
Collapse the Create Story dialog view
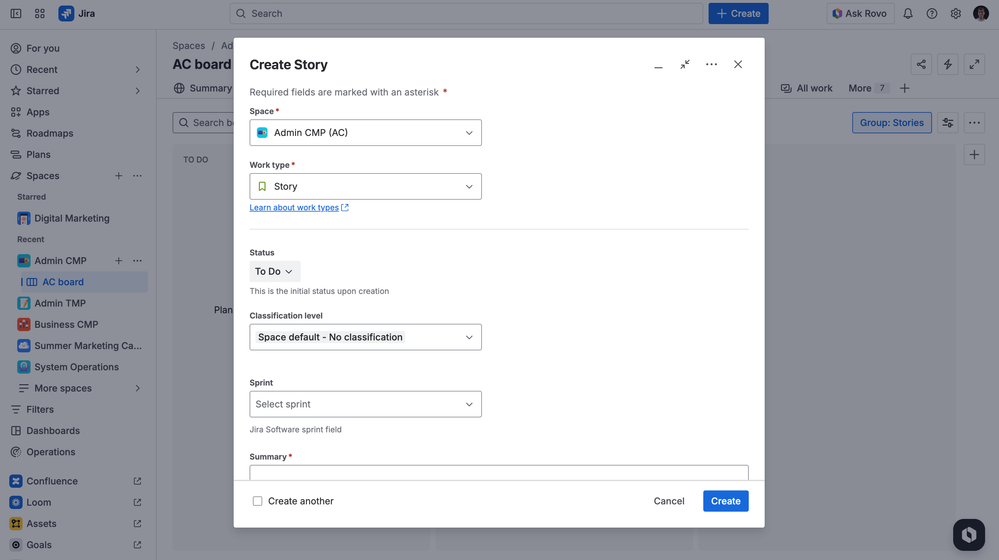(x=685, y=64)
